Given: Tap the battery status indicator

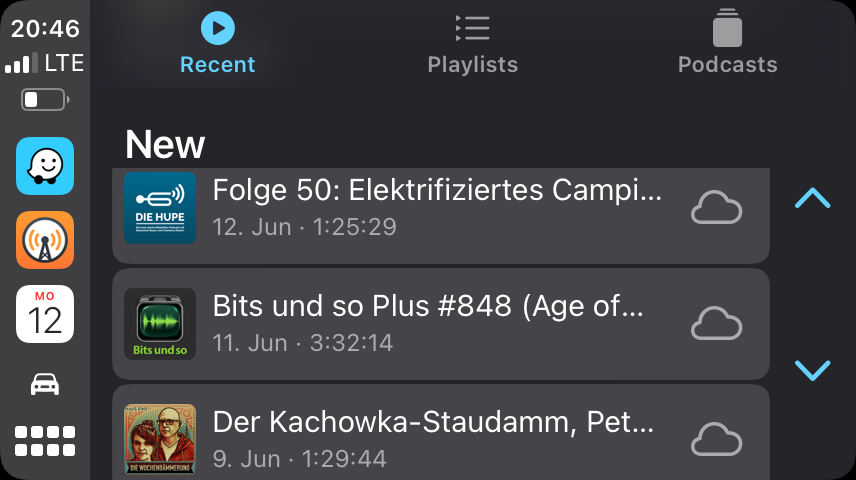Looking at the screenshot, I should point(45,100).
